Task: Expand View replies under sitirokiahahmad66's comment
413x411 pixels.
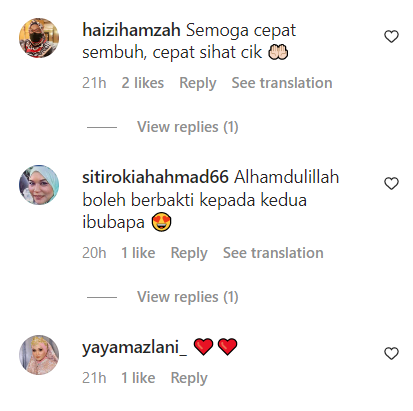Action: (x=188, y=297)
